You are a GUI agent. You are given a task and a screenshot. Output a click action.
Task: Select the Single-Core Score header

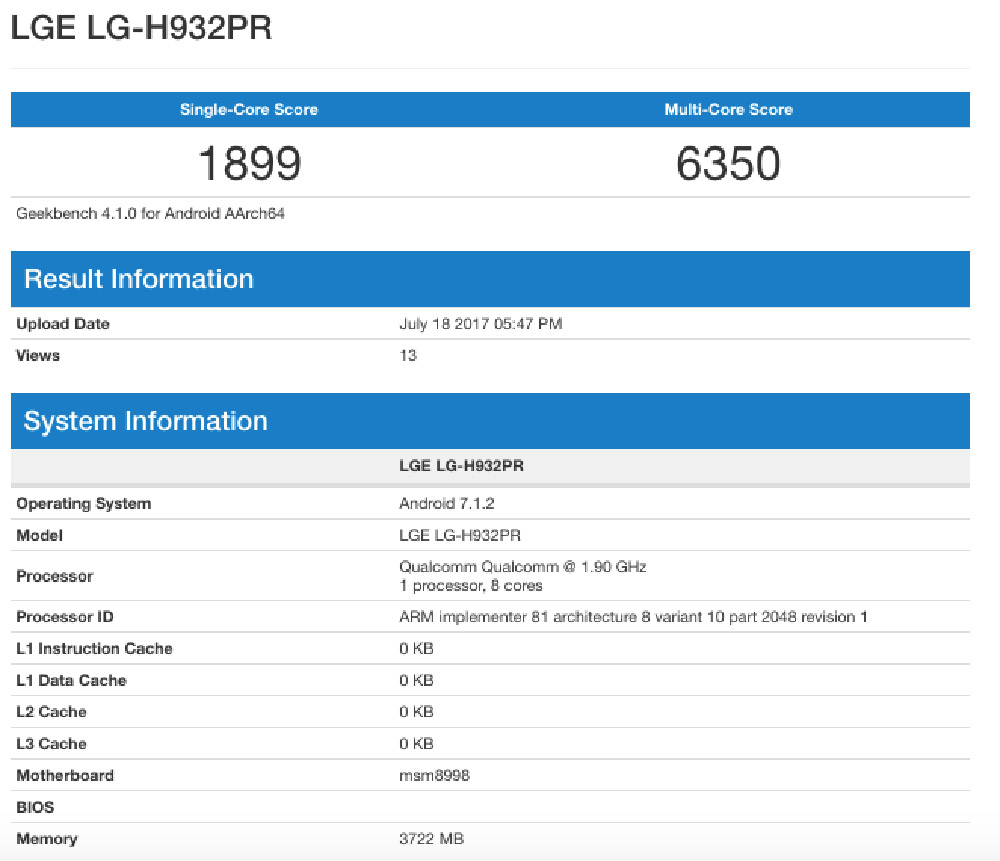tap(249, 110)
